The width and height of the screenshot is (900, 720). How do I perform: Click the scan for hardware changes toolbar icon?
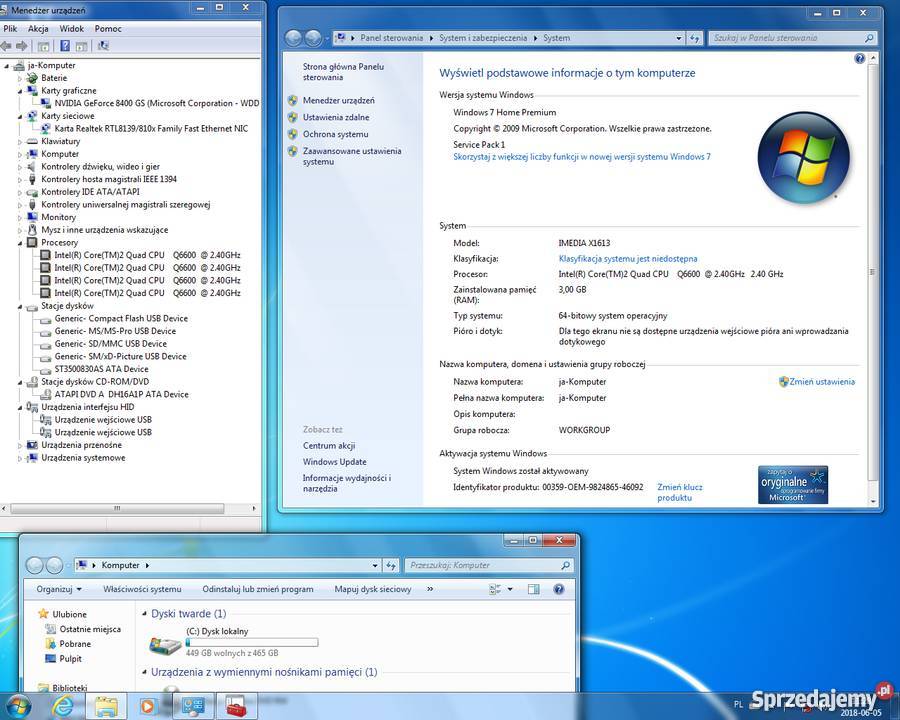pos(103,46)
